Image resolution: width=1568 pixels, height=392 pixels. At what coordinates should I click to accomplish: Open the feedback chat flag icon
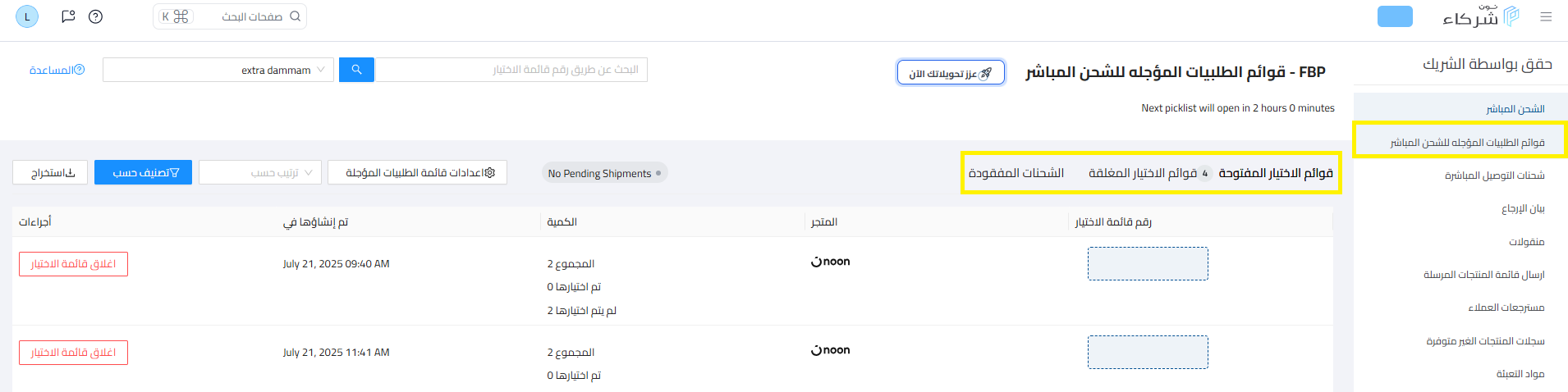point(68,16)
